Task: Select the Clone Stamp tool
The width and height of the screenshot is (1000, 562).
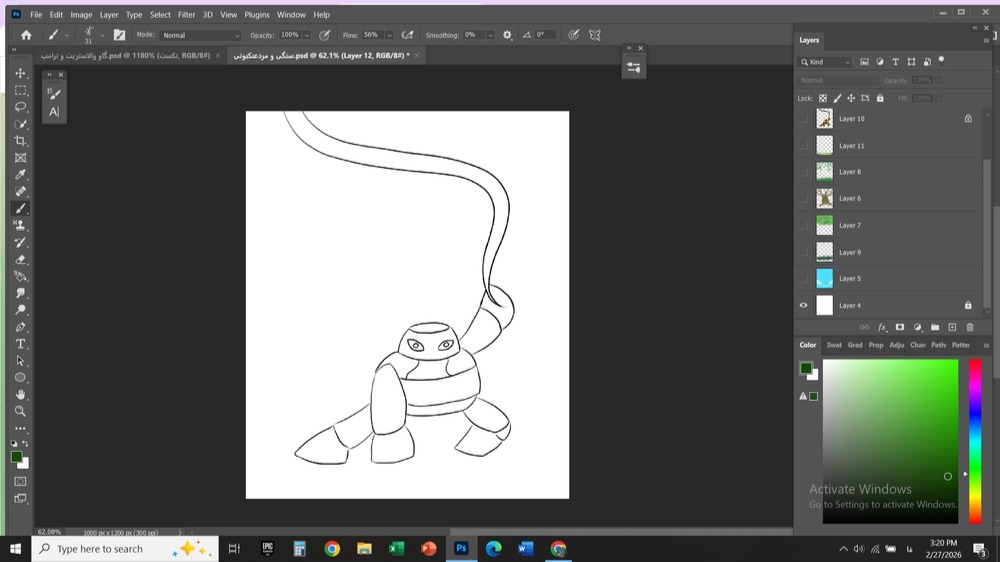Action: (x=20, y=225)
